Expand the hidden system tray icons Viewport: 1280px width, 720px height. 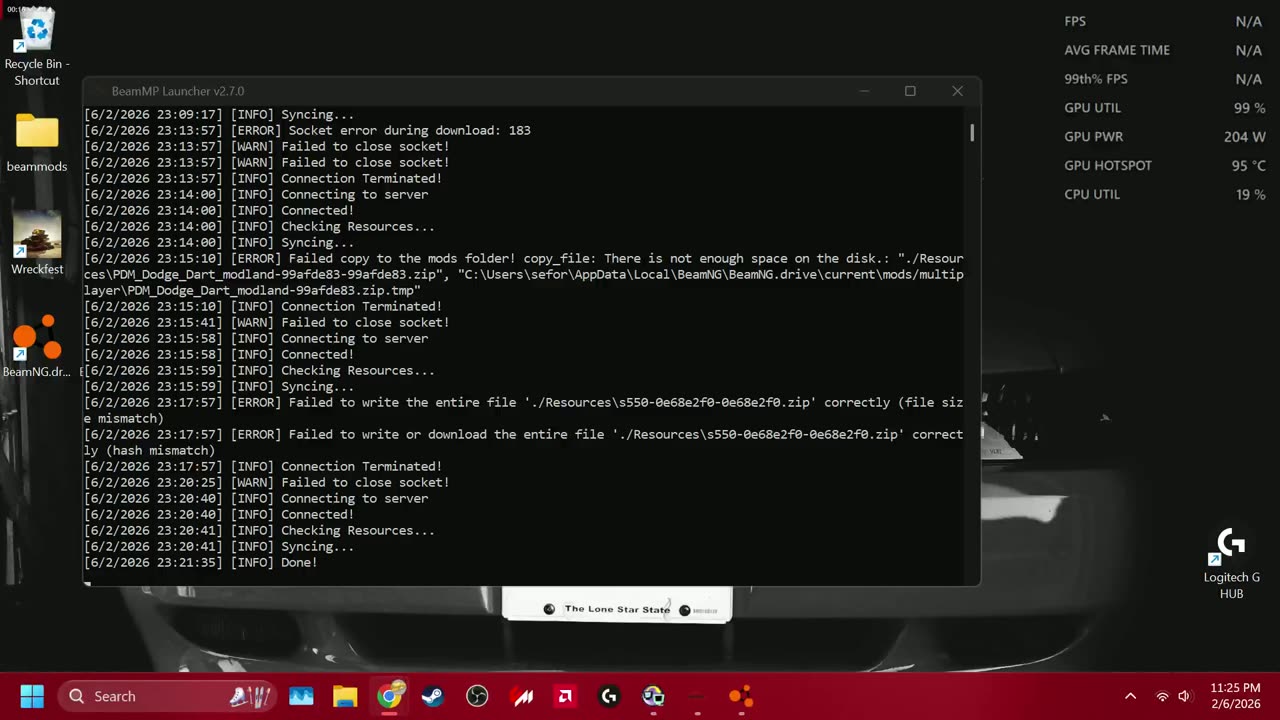[1130, 696]
